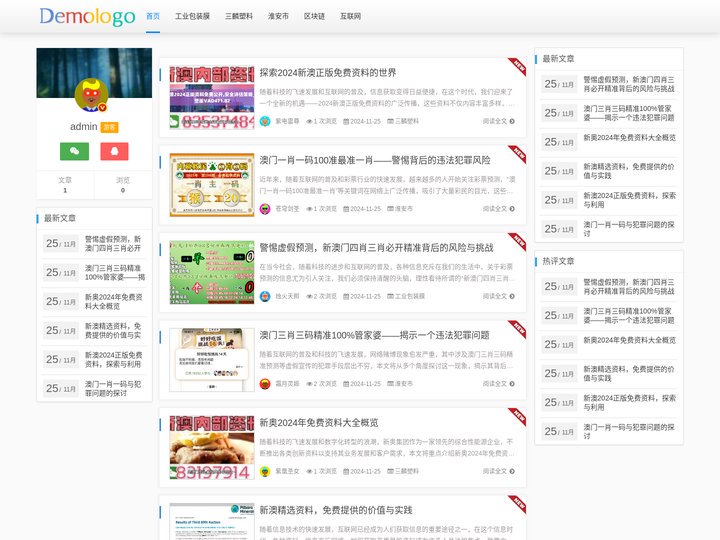Image resolution: width=720 pixels, height=540 pixels.
Task: Open 新澳精选资料，免费提供的价值与实践 in 热评文章 list
Action: point(629,373)
